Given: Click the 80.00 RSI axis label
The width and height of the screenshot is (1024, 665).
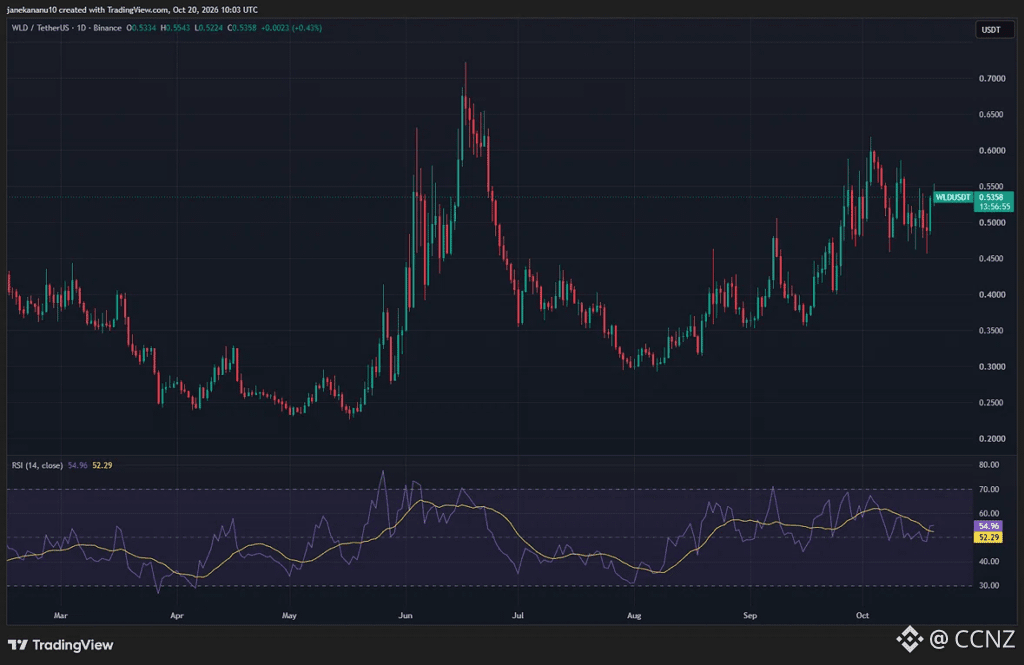Looking at the screenshot, I should 989,465.
